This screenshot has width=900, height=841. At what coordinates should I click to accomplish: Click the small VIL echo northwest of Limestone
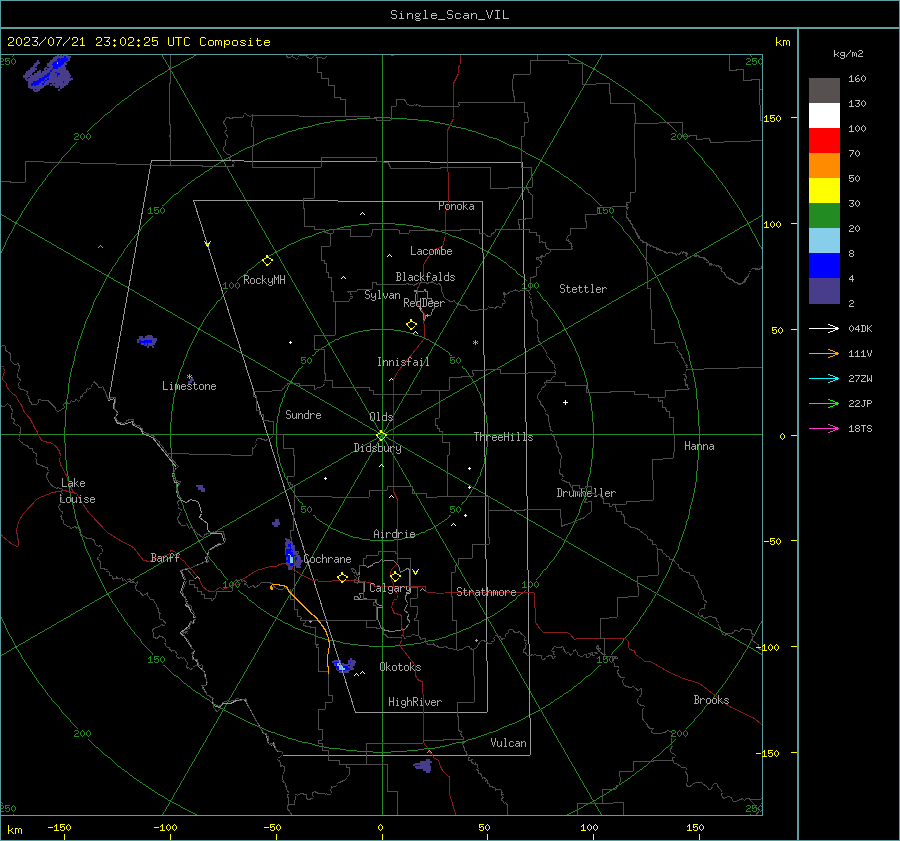click(x=148, y=341)
